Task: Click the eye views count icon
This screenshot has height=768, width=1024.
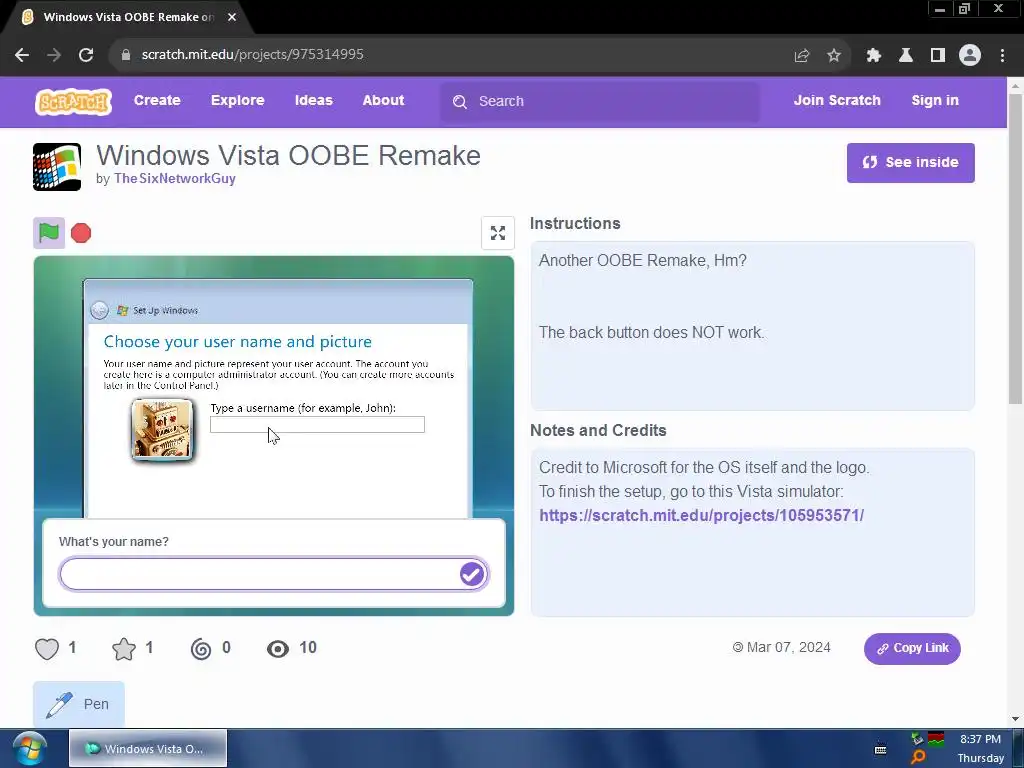Action: coord(278,648)
